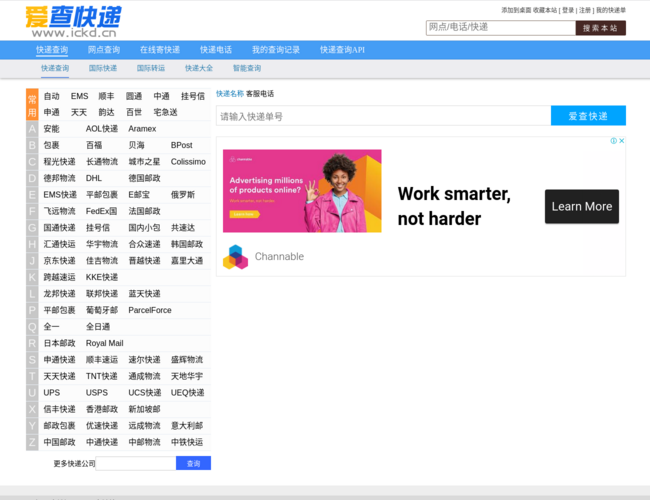
Task: Select the 快递查询 main nav item
Action: [x=52, y=50]
